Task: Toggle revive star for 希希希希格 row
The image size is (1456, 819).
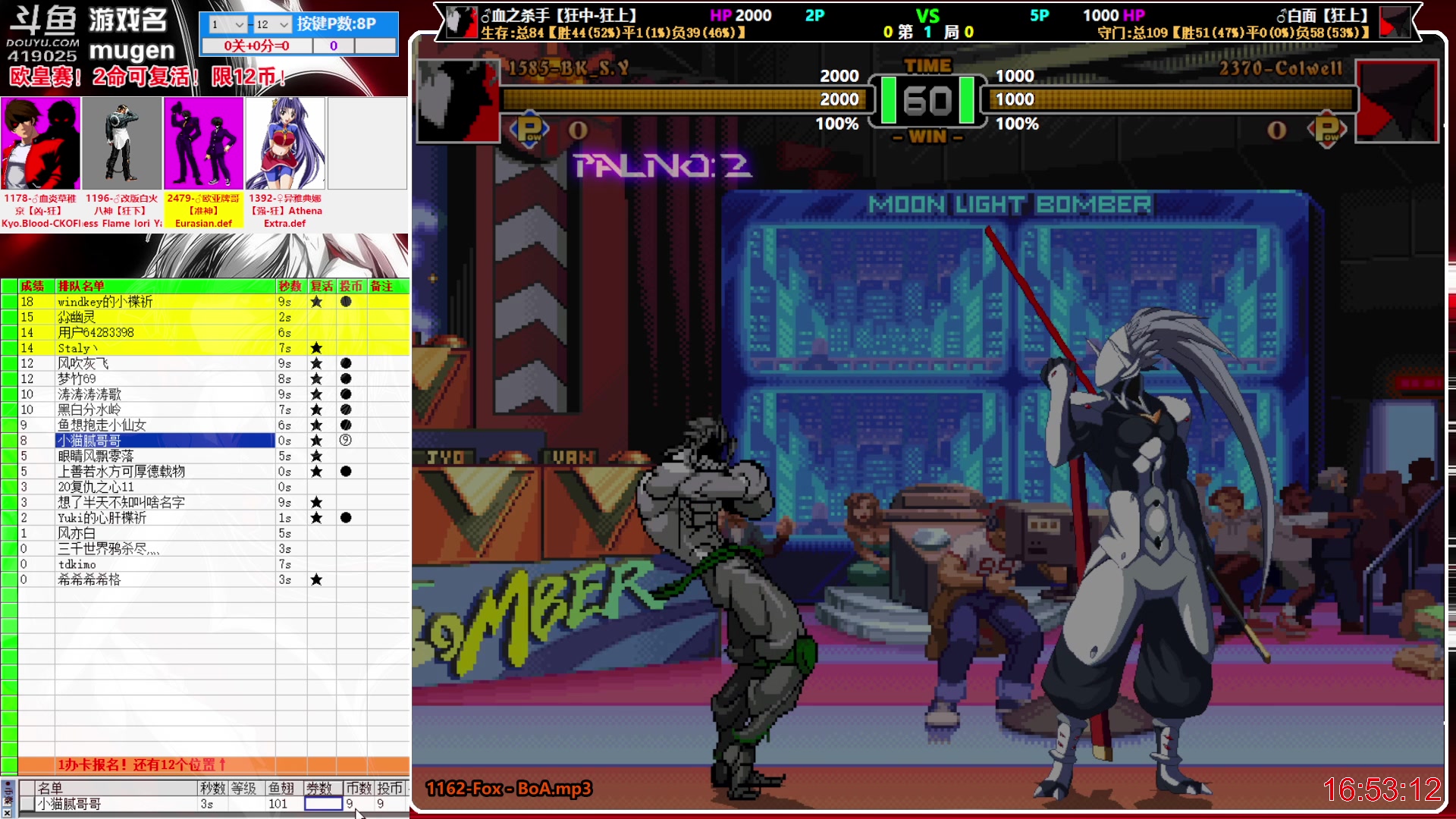Action: pos(316,579)
